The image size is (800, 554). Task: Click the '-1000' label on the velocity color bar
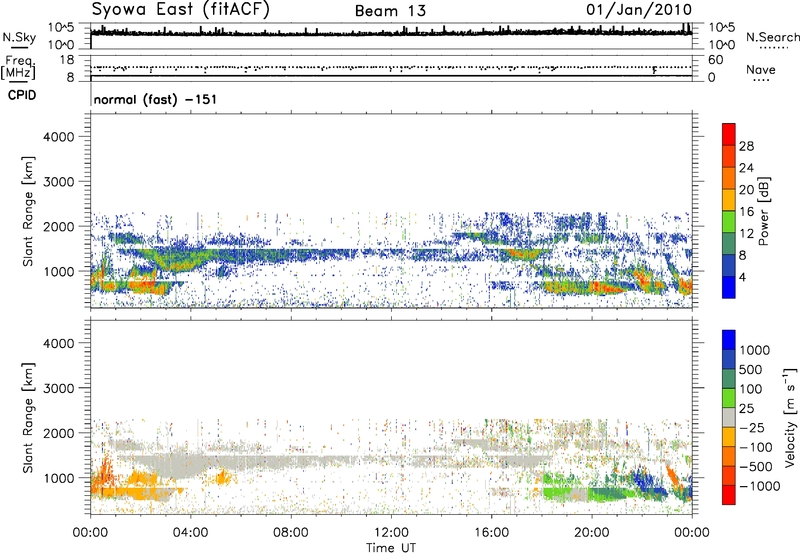pyautogui.click(x=760, y=486)
